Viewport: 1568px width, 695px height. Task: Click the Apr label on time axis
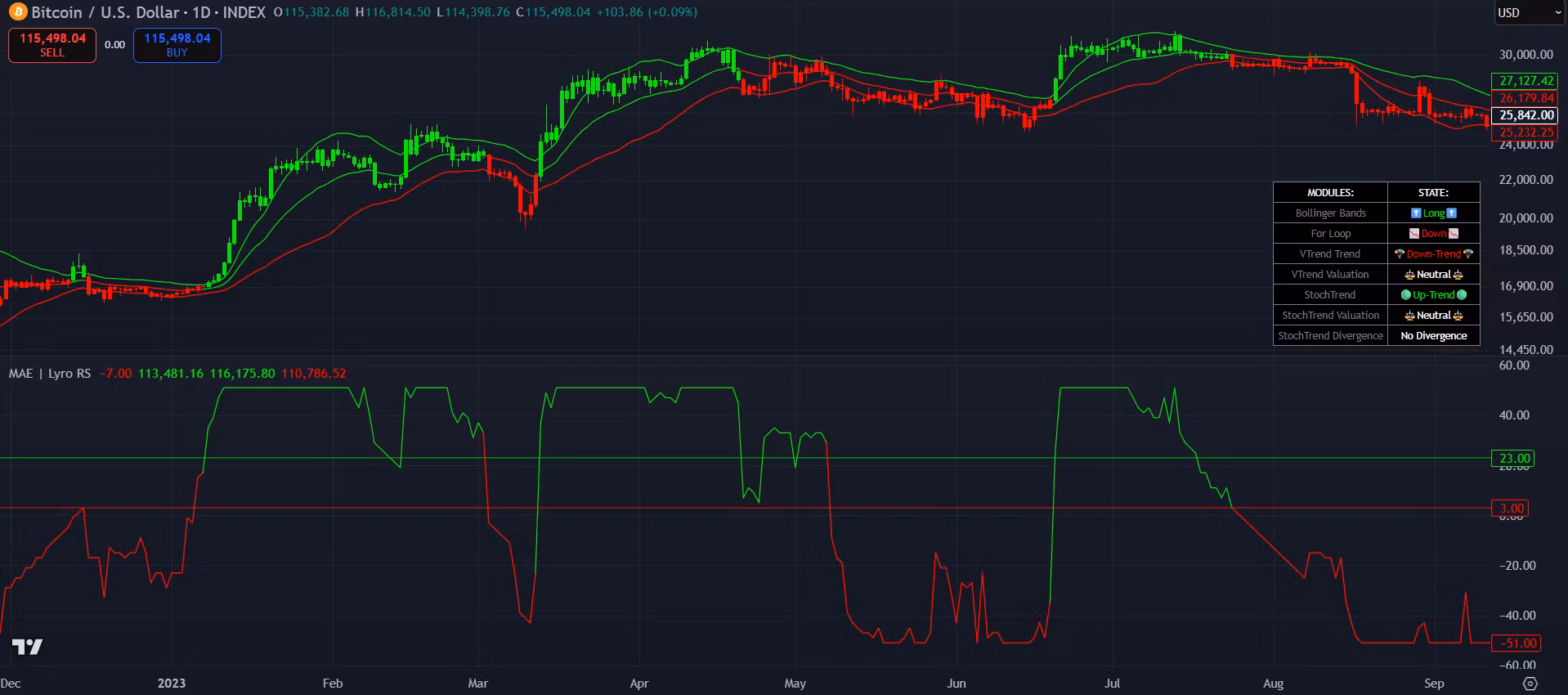point(639,684)
